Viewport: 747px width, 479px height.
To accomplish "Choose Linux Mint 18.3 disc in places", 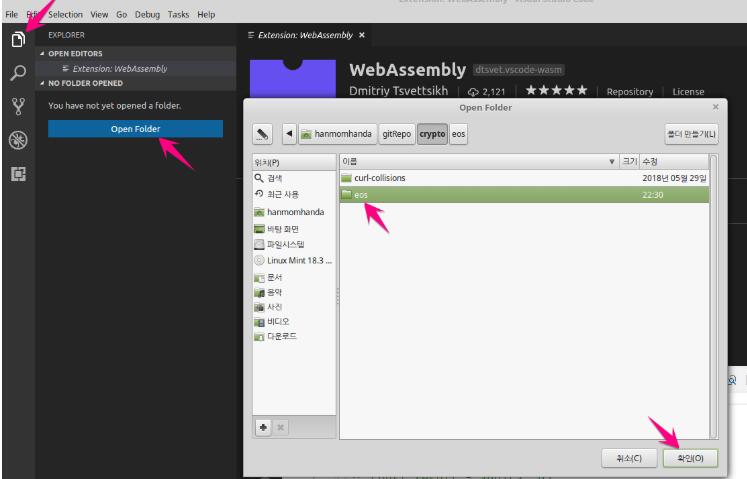I will tap(294, 260).
